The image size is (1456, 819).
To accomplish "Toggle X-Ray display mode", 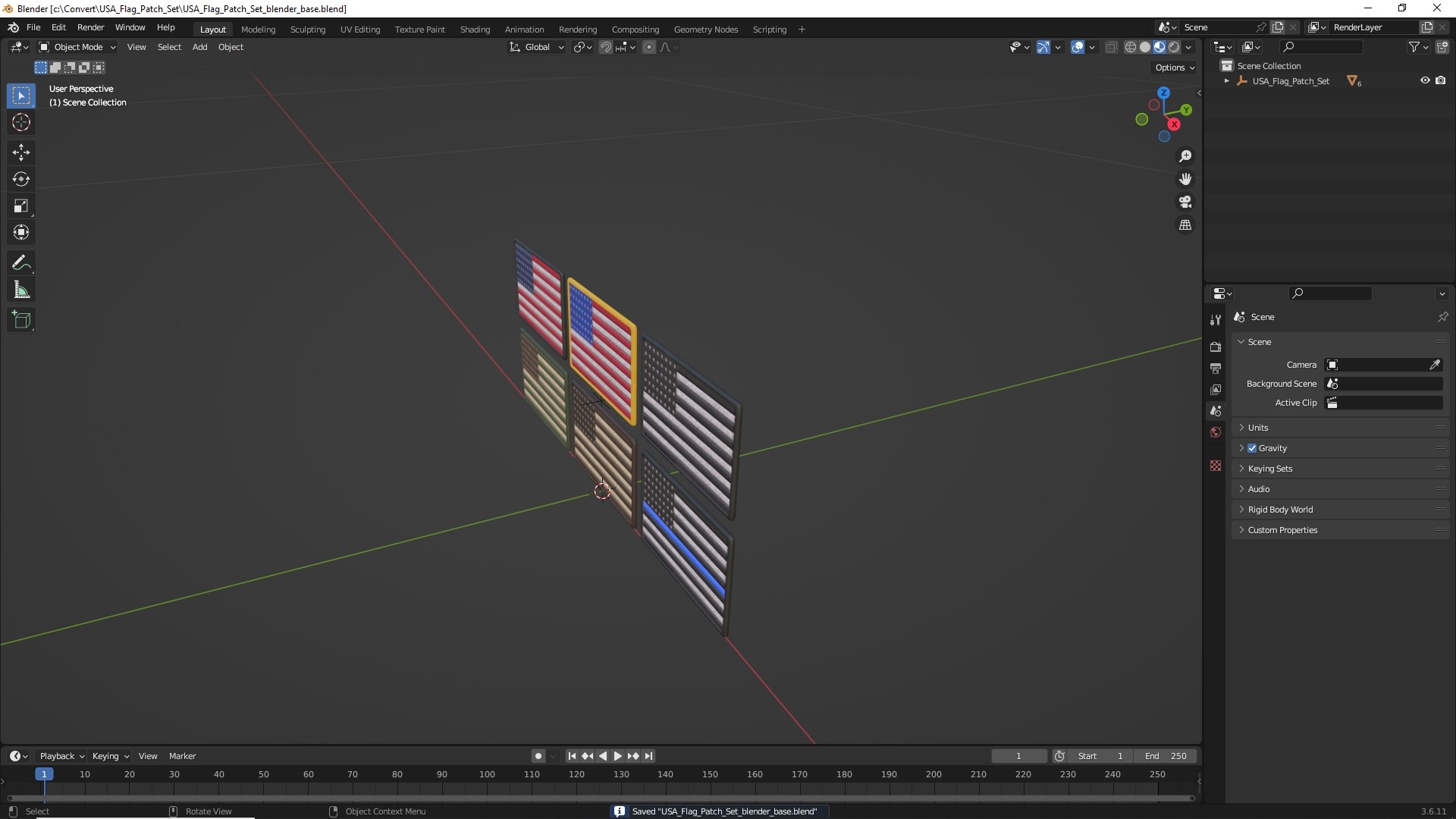I will (x=1111, y=47).
